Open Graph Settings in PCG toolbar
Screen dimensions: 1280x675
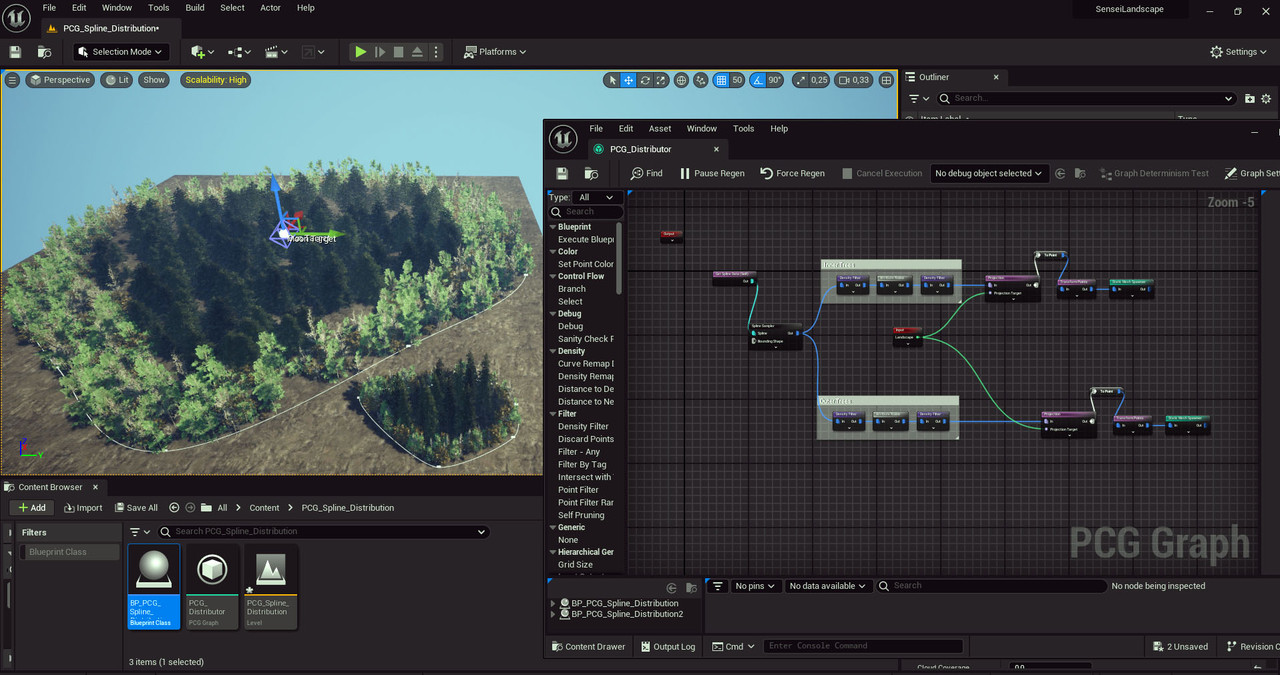click(1251, 173)
